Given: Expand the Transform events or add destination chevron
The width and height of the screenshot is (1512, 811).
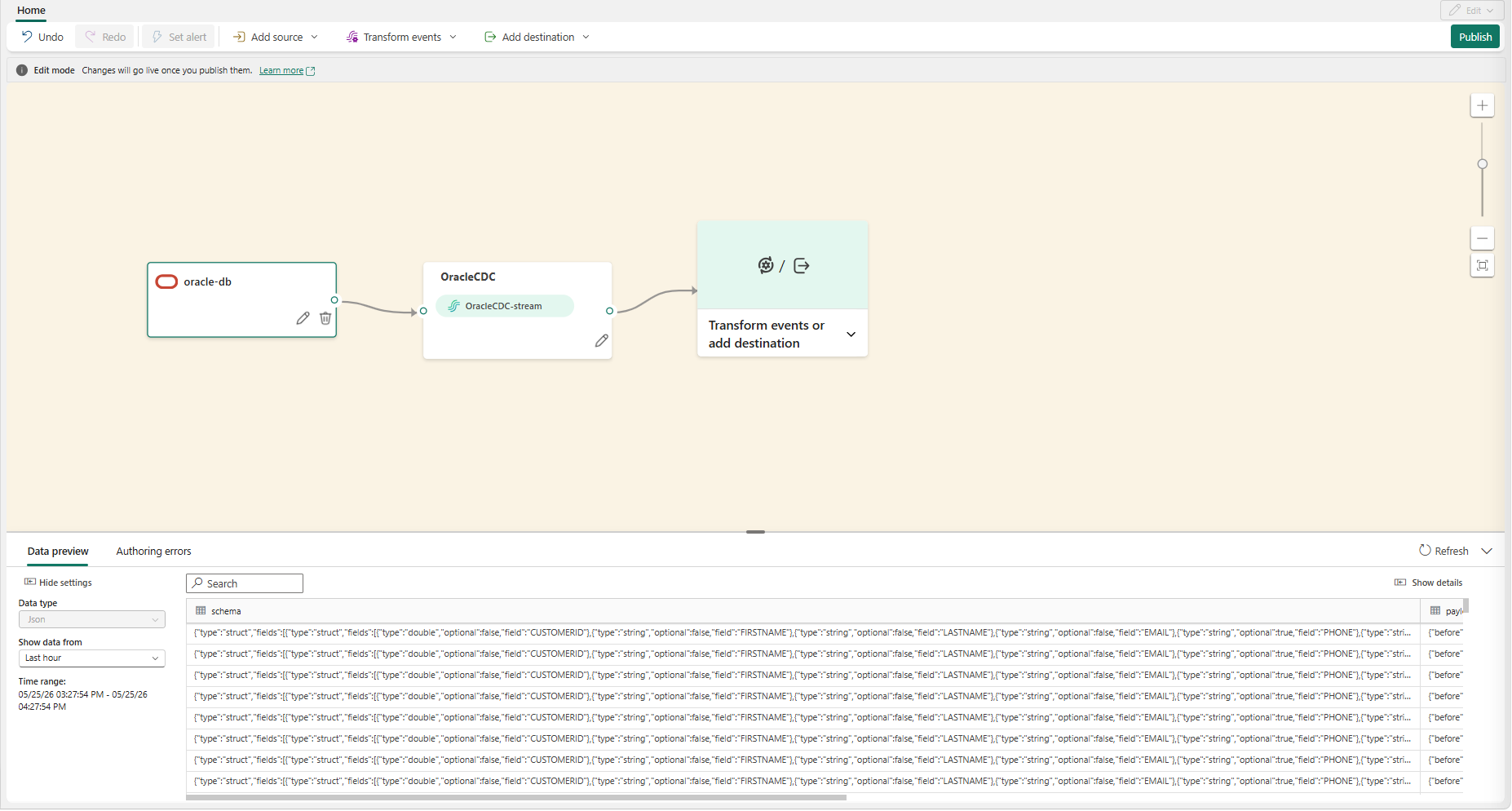Looking at the screenshot, I should [851, 335].
